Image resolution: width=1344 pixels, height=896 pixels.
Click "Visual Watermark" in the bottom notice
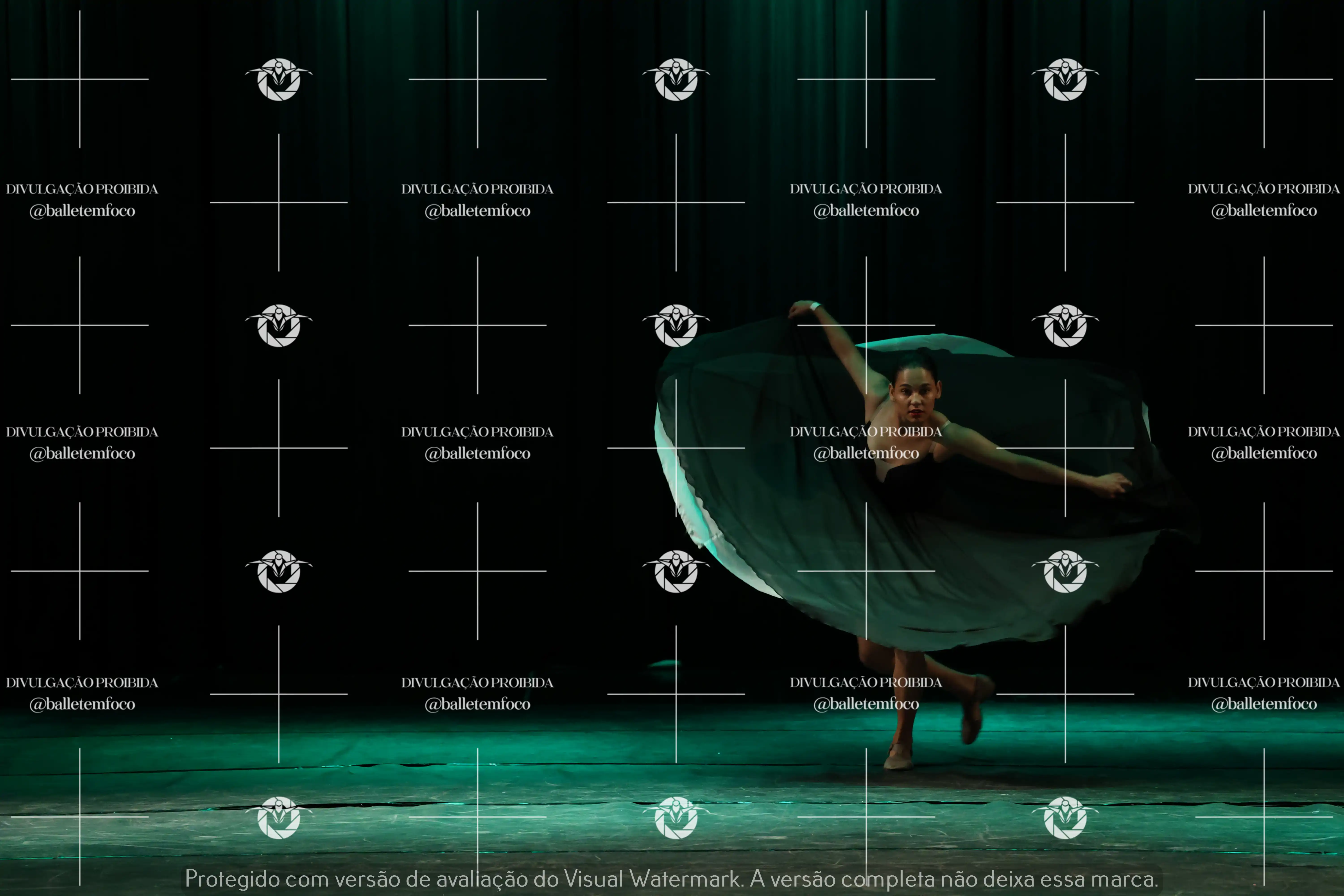pyautogui.click(x=653, y=879)
